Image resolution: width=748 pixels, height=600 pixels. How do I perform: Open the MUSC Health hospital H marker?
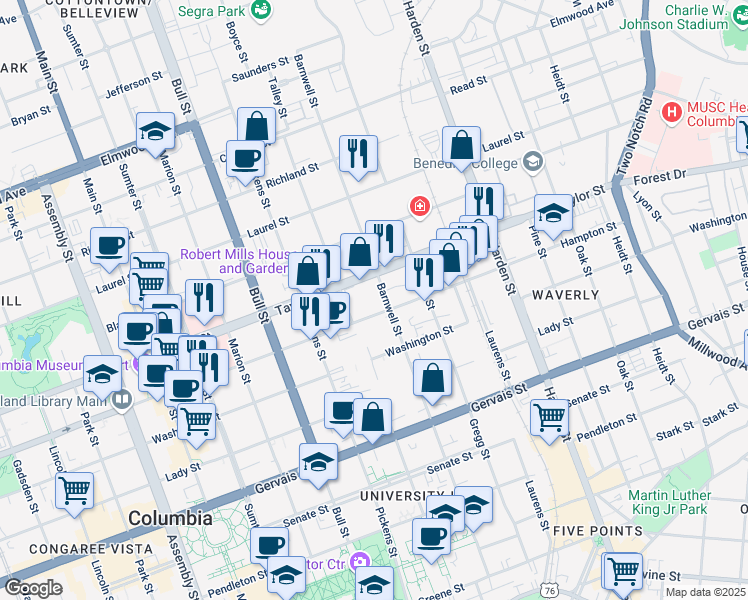[x=672, y=113]
